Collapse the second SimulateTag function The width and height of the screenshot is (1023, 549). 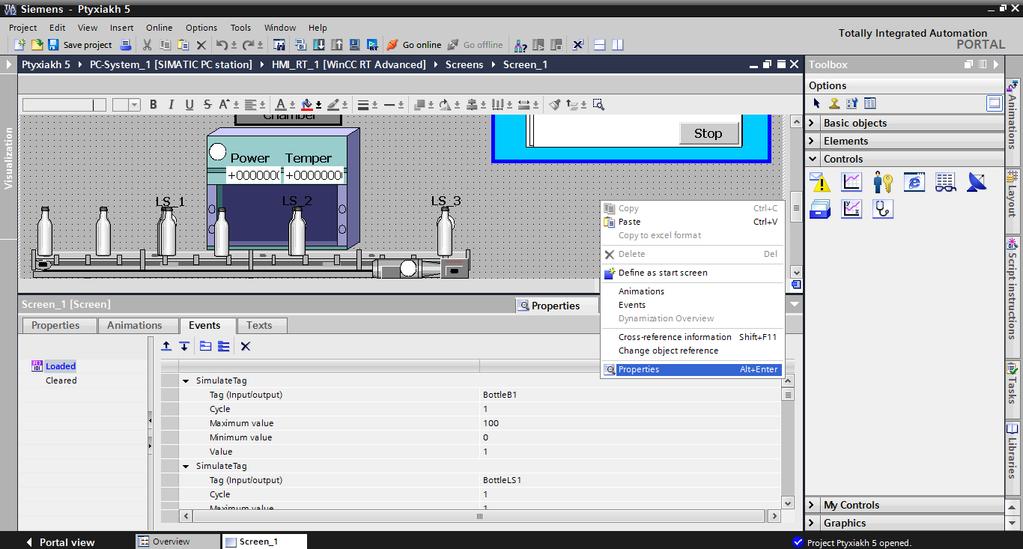point(186,466)
